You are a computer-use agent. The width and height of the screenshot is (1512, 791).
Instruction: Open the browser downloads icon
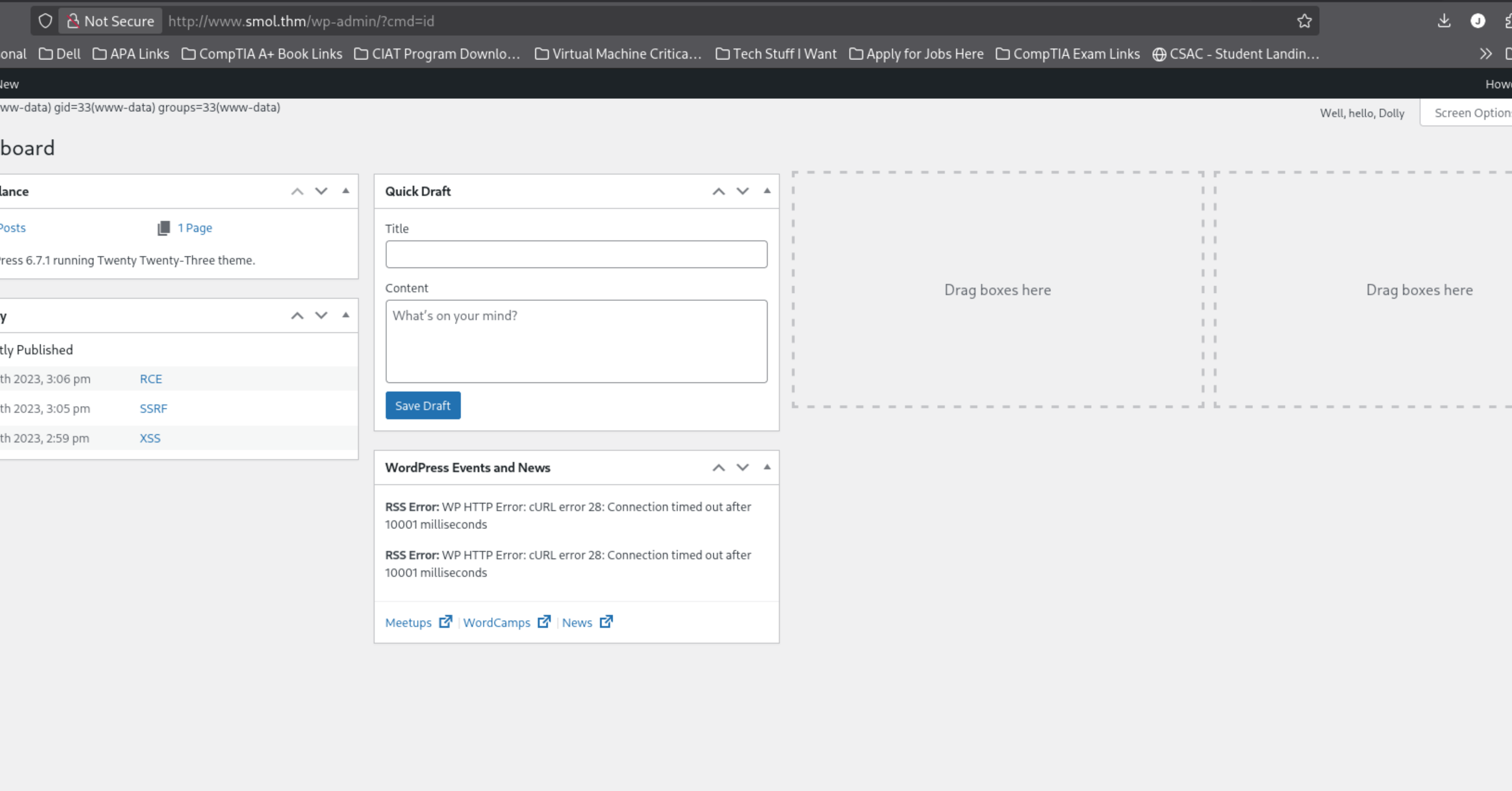coord(1444,21)
